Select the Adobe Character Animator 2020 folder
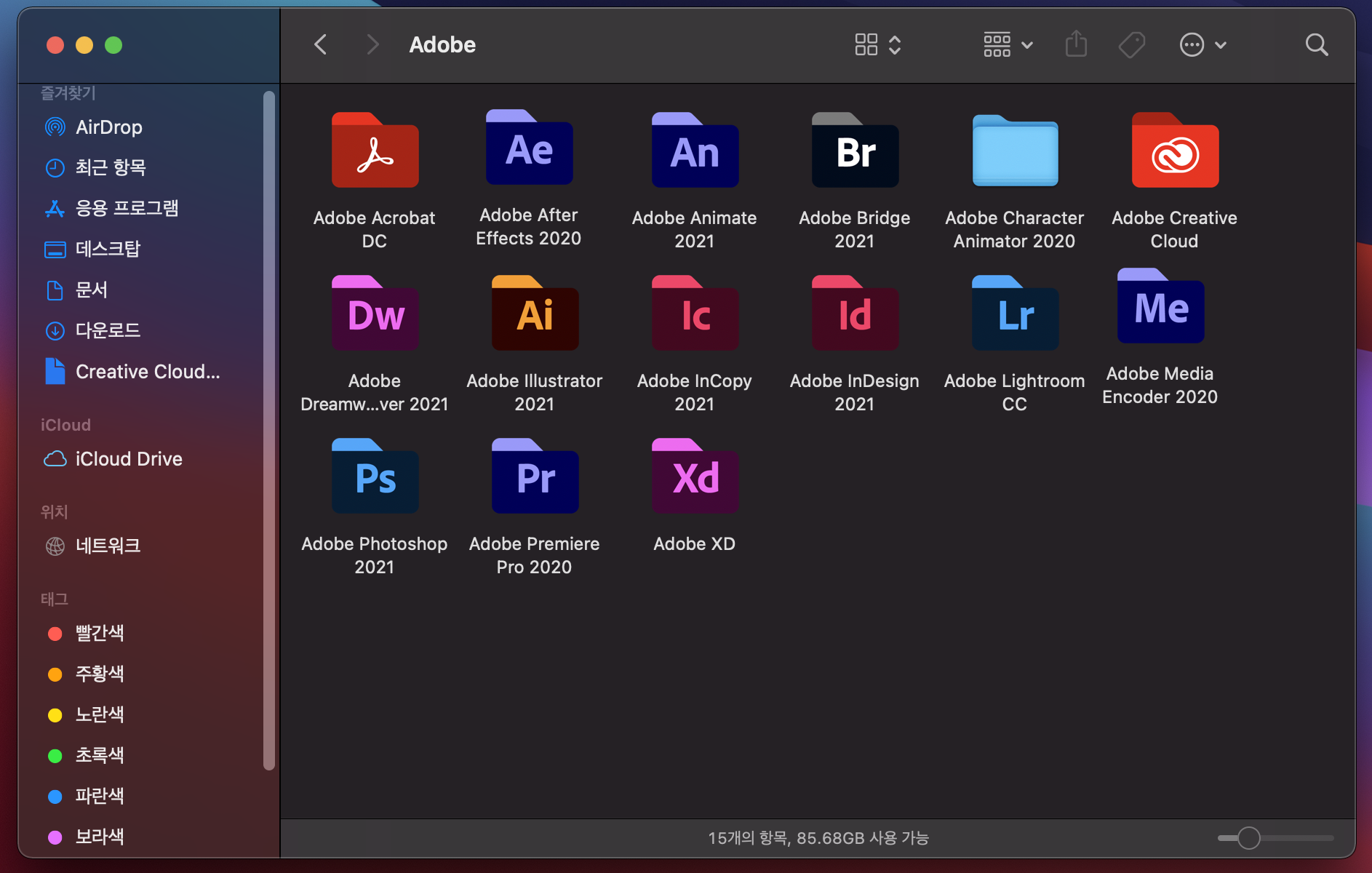The height and width of the screenshot is (873, 1372). point(1015,151)
